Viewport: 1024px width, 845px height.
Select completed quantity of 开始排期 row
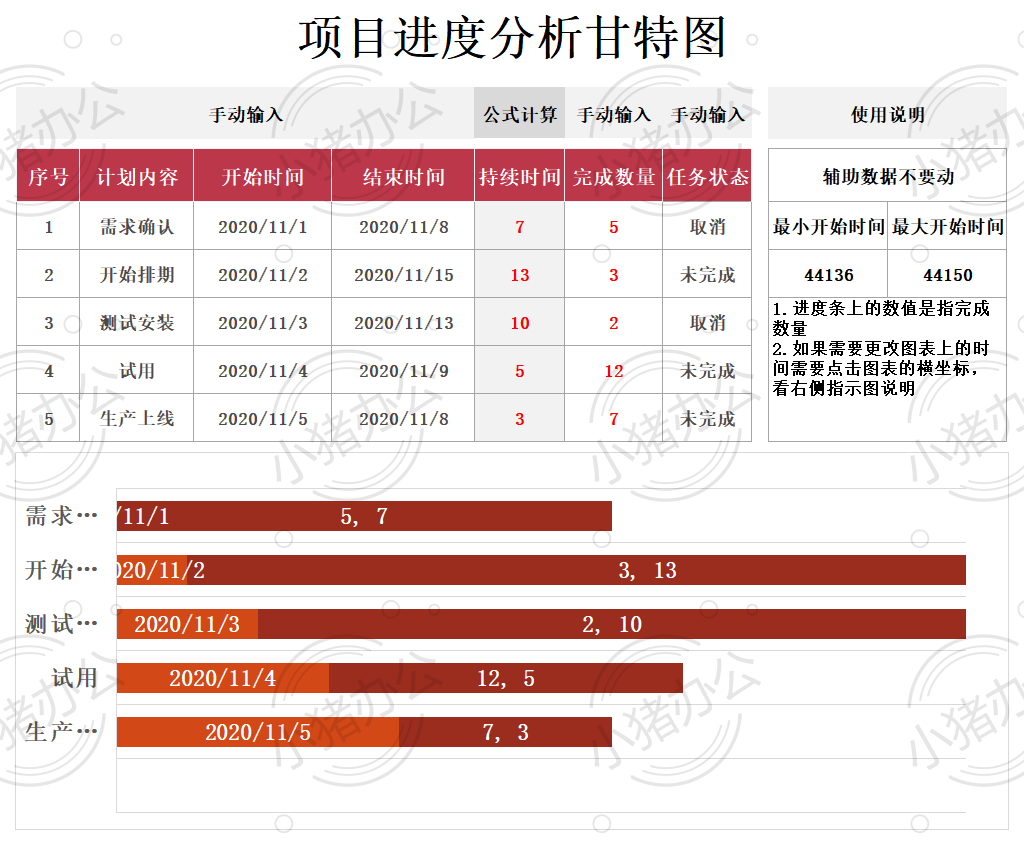pos(613,274)
